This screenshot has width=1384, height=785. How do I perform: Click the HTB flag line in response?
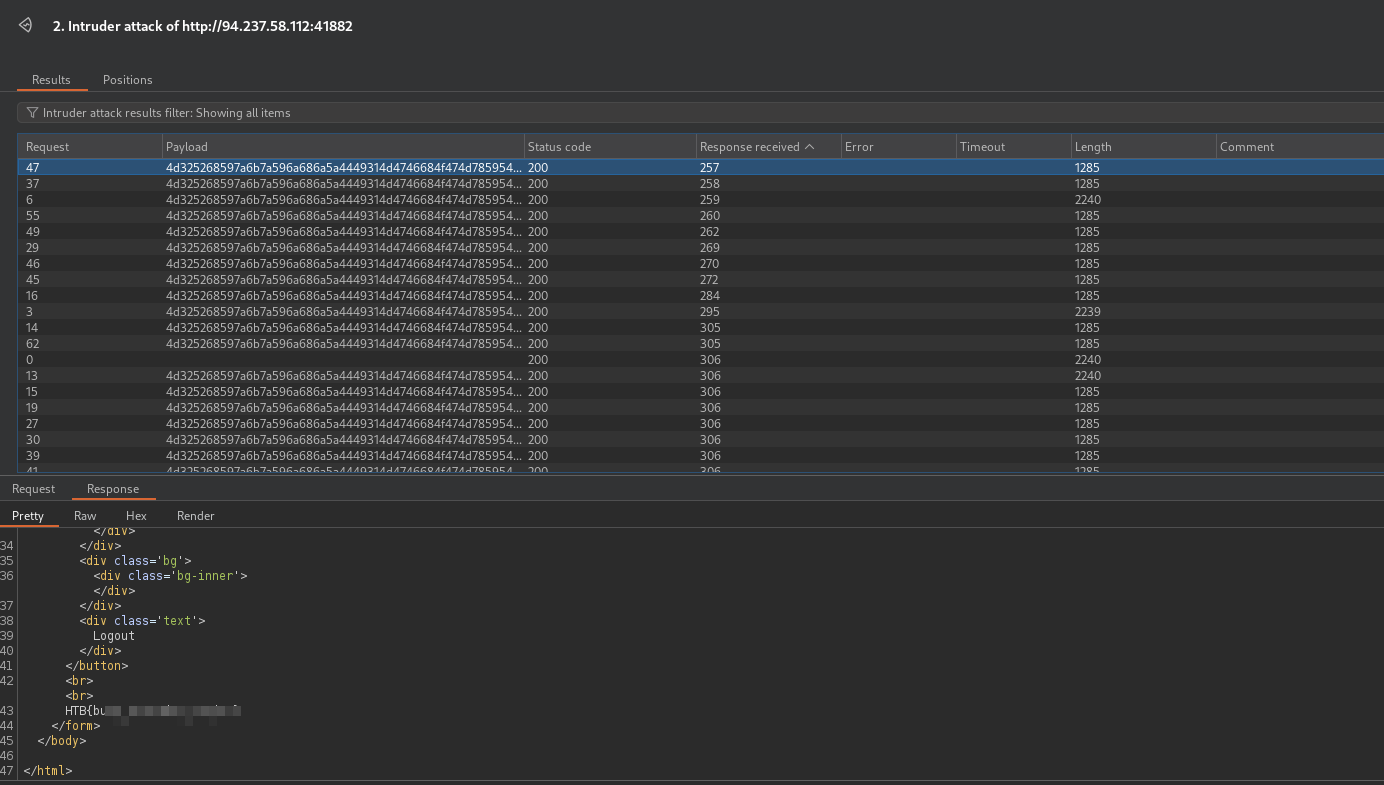point(152,711)
